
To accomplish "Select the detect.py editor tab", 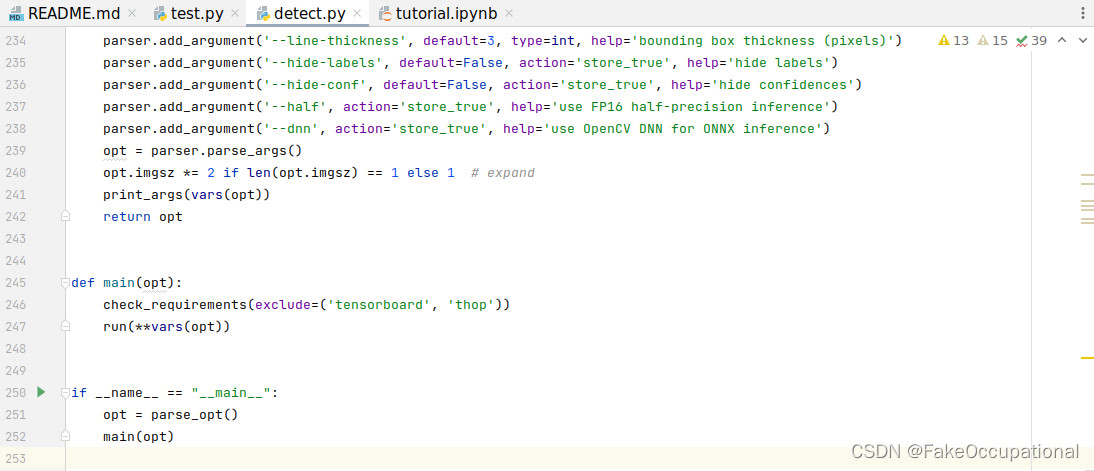I will tap(310, 13).
